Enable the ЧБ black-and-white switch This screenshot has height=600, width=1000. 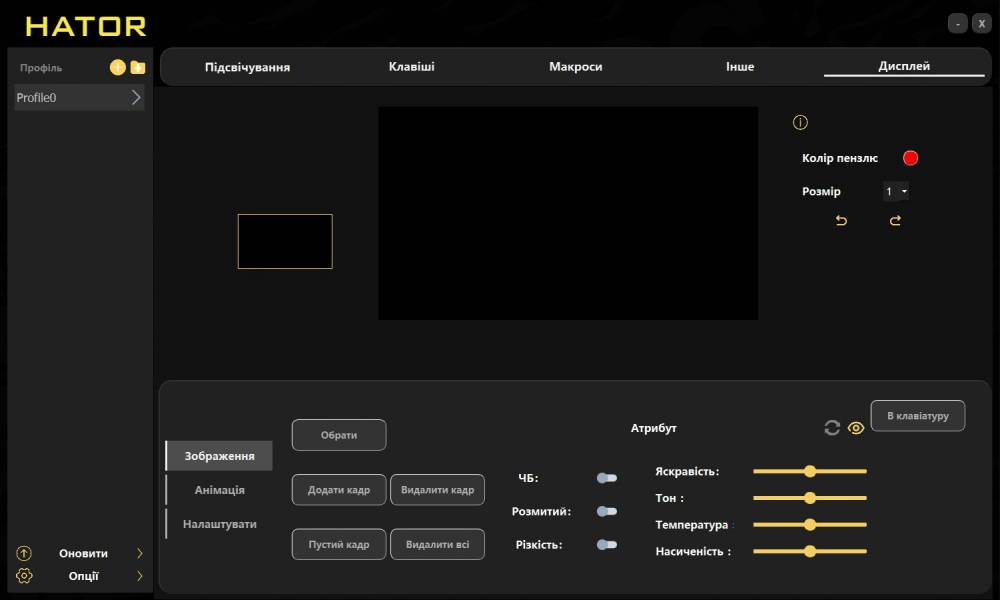click(606, 478)
